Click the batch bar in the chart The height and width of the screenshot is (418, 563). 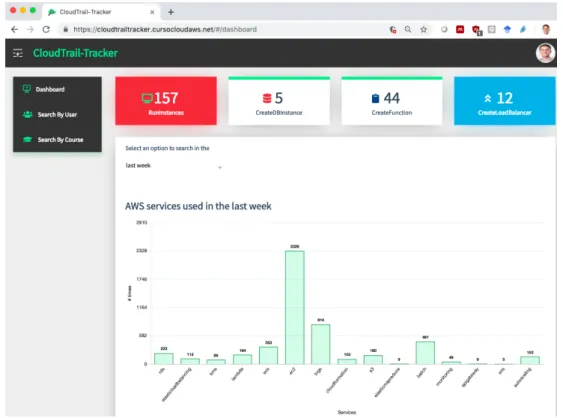click(425, 353)
